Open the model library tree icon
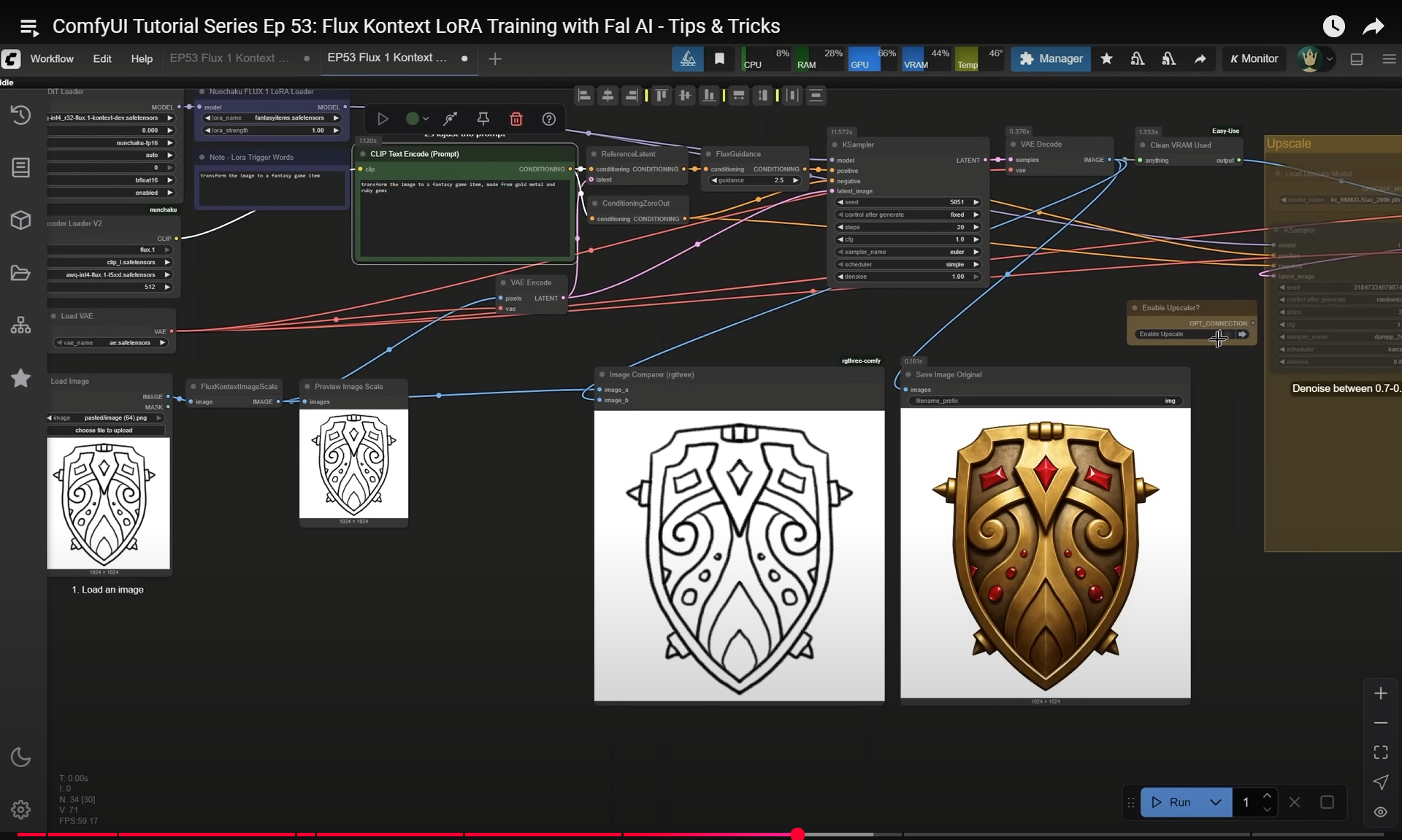This screenshot has height=840, width=1402. click(x=20, y=325)
